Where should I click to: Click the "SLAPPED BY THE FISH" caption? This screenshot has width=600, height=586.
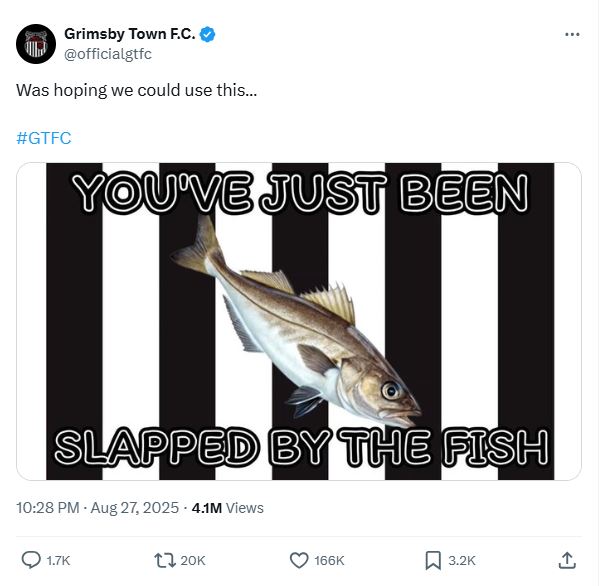[x=300, y=447]
